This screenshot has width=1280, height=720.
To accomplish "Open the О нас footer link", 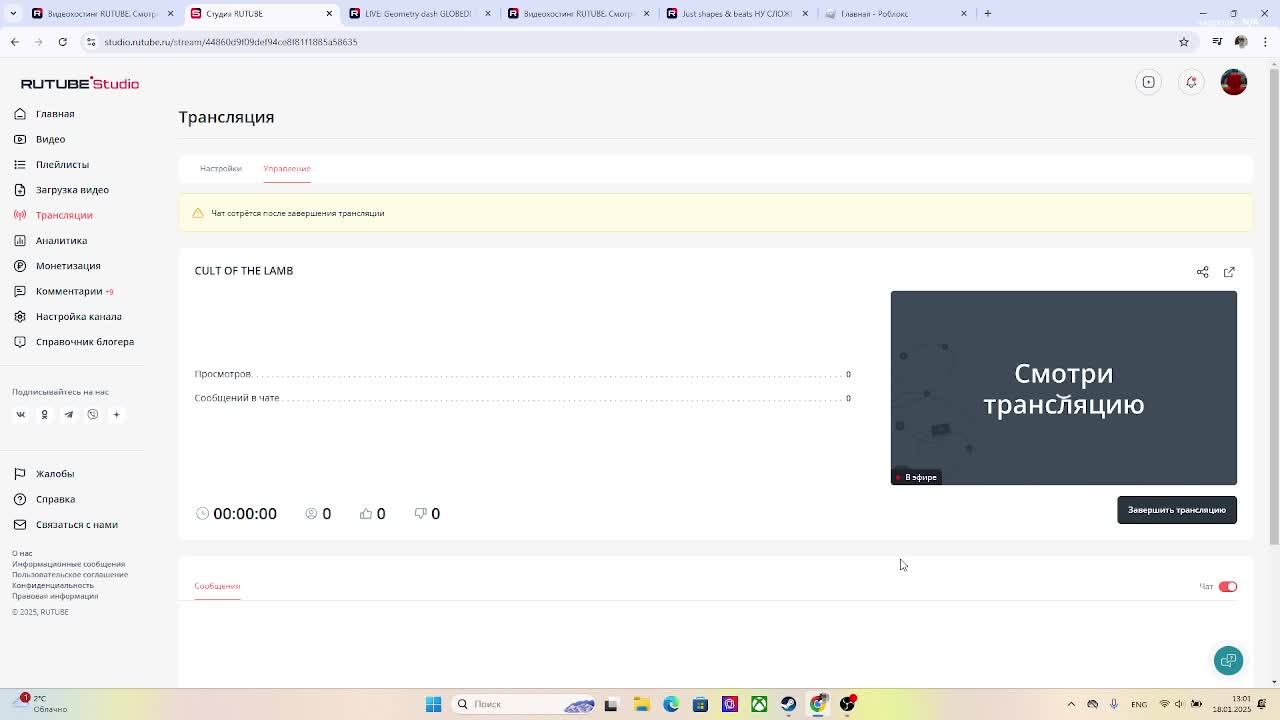I will coord(22,553).
